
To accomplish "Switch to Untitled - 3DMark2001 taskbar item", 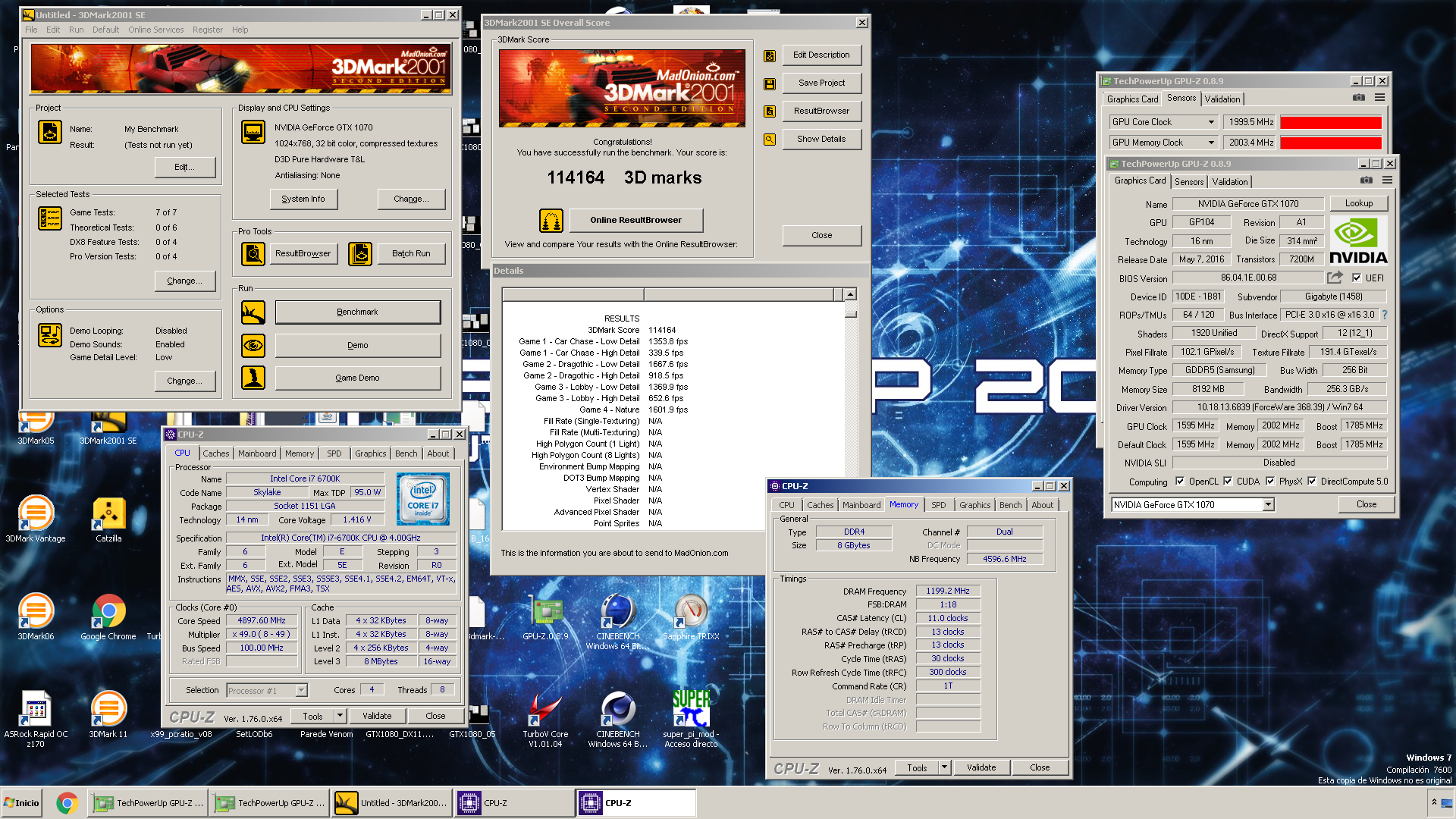I will [x=391, y=803].
